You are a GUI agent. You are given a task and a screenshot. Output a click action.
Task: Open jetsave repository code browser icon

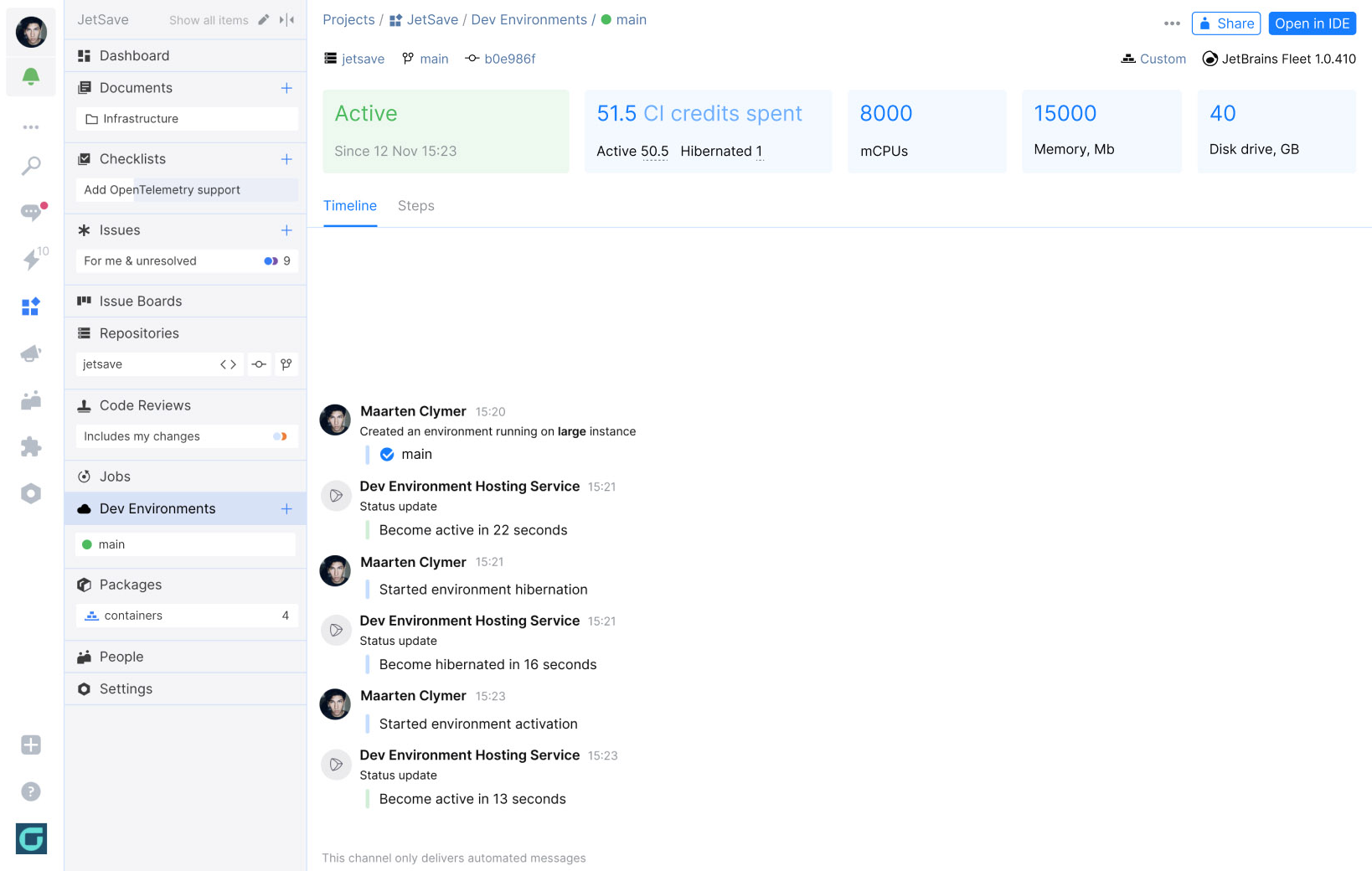tap(228, 364)
